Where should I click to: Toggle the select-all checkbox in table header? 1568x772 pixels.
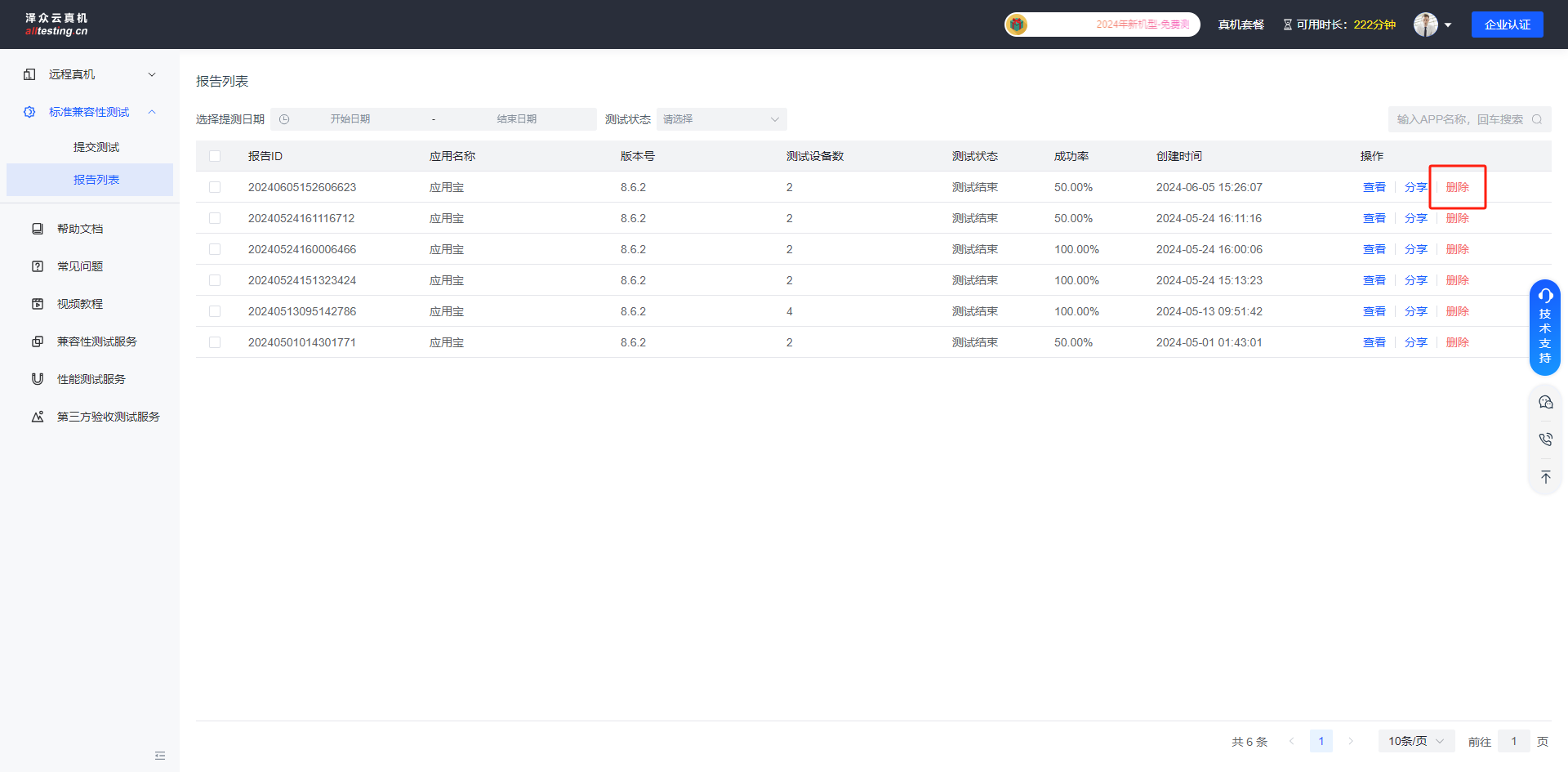click(x=215, y=156)
